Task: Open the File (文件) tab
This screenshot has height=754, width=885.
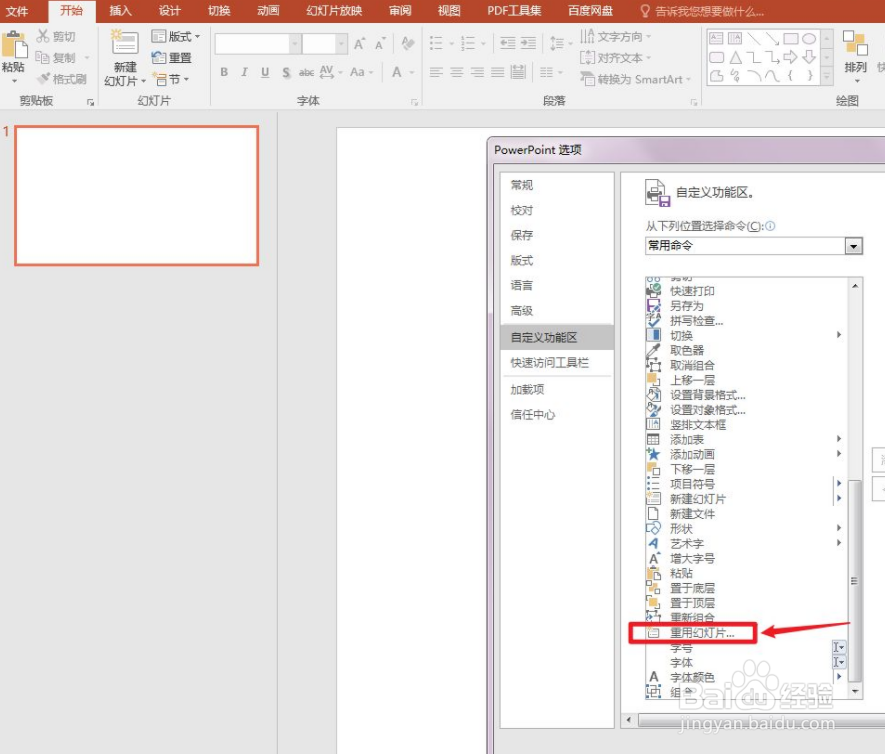Action: pyautogui.click(x=17, y=11)
